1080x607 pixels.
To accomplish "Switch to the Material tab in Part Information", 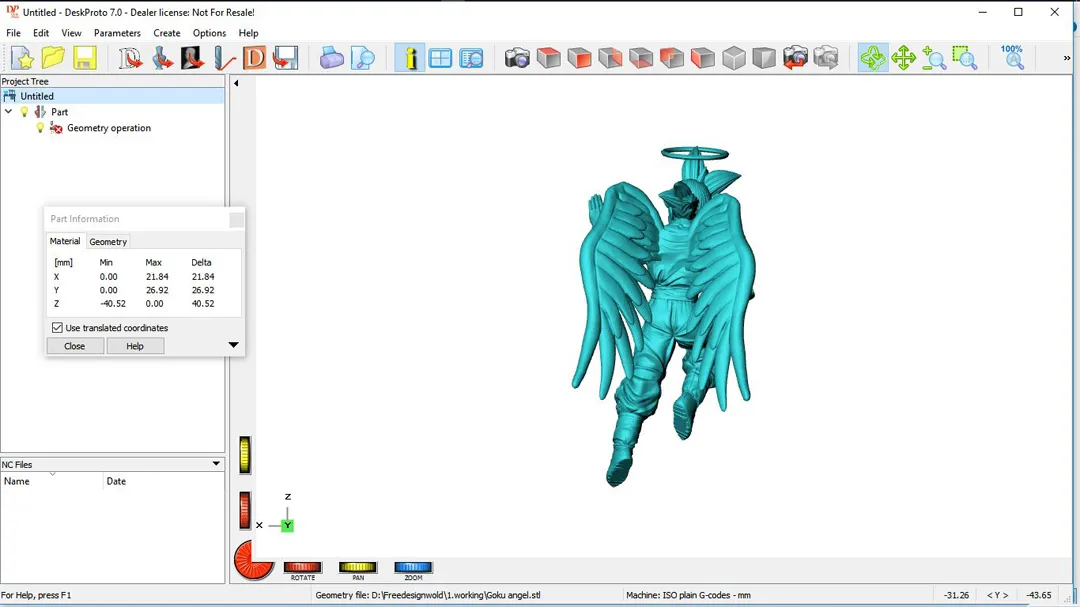I will tap(65, 241).
